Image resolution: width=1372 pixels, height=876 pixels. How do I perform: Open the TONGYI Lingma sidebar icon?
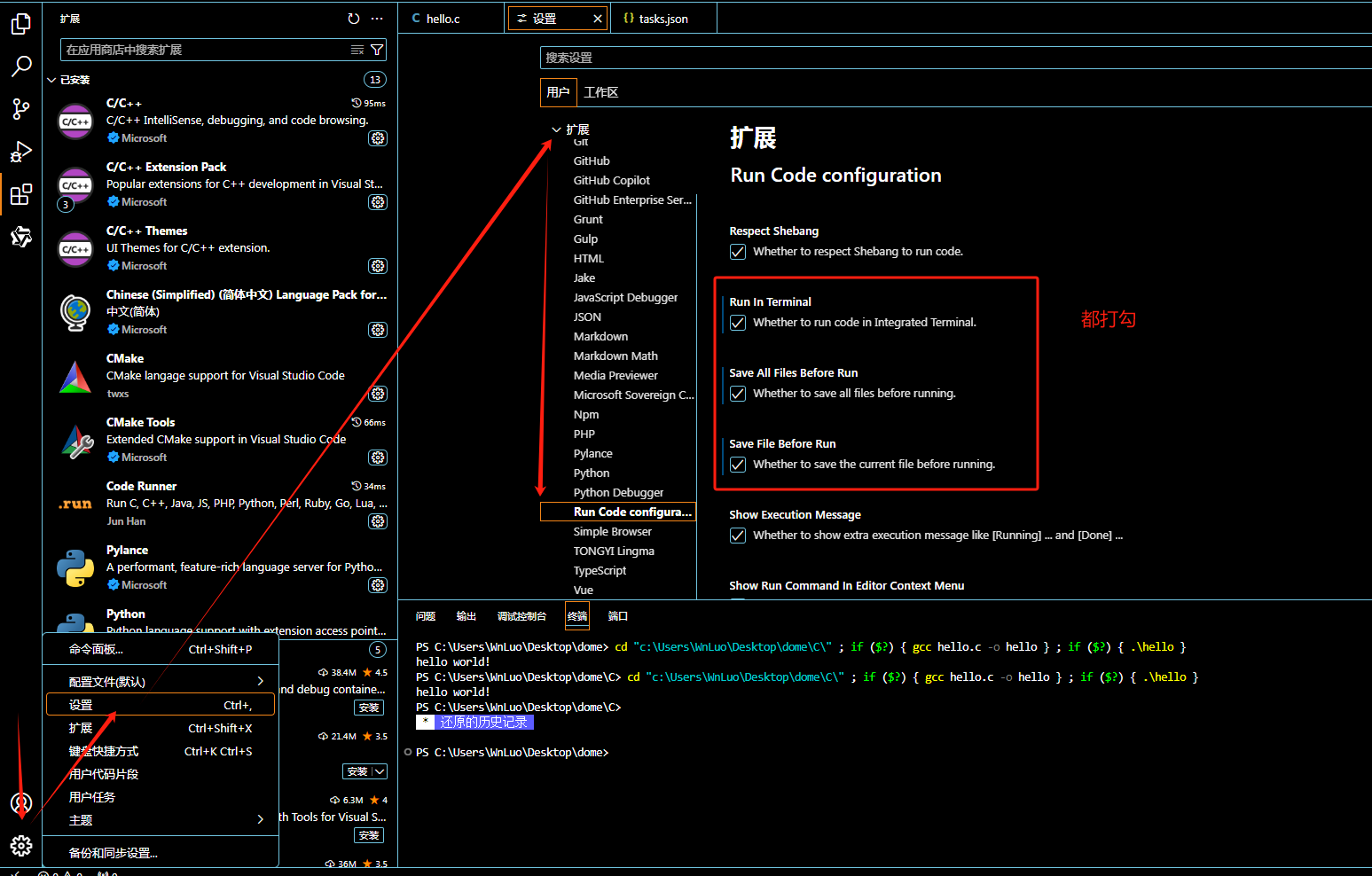[x=21, y=237]
